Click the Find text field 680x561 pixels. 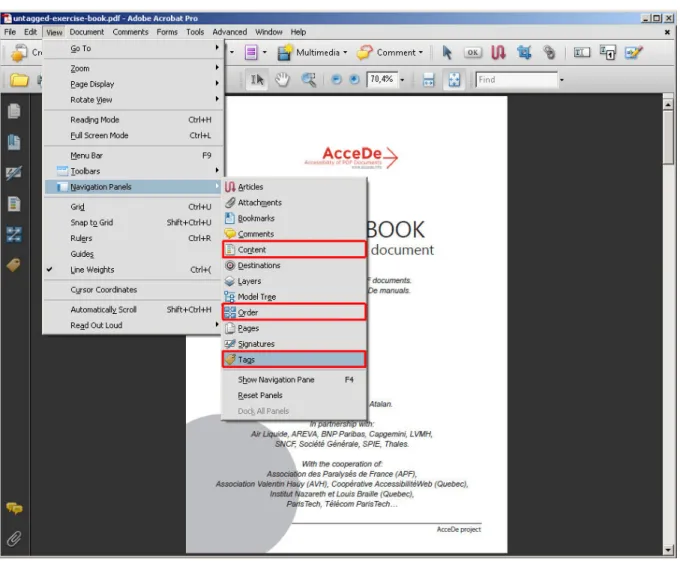pyautogui.click(x=517, y=80)
